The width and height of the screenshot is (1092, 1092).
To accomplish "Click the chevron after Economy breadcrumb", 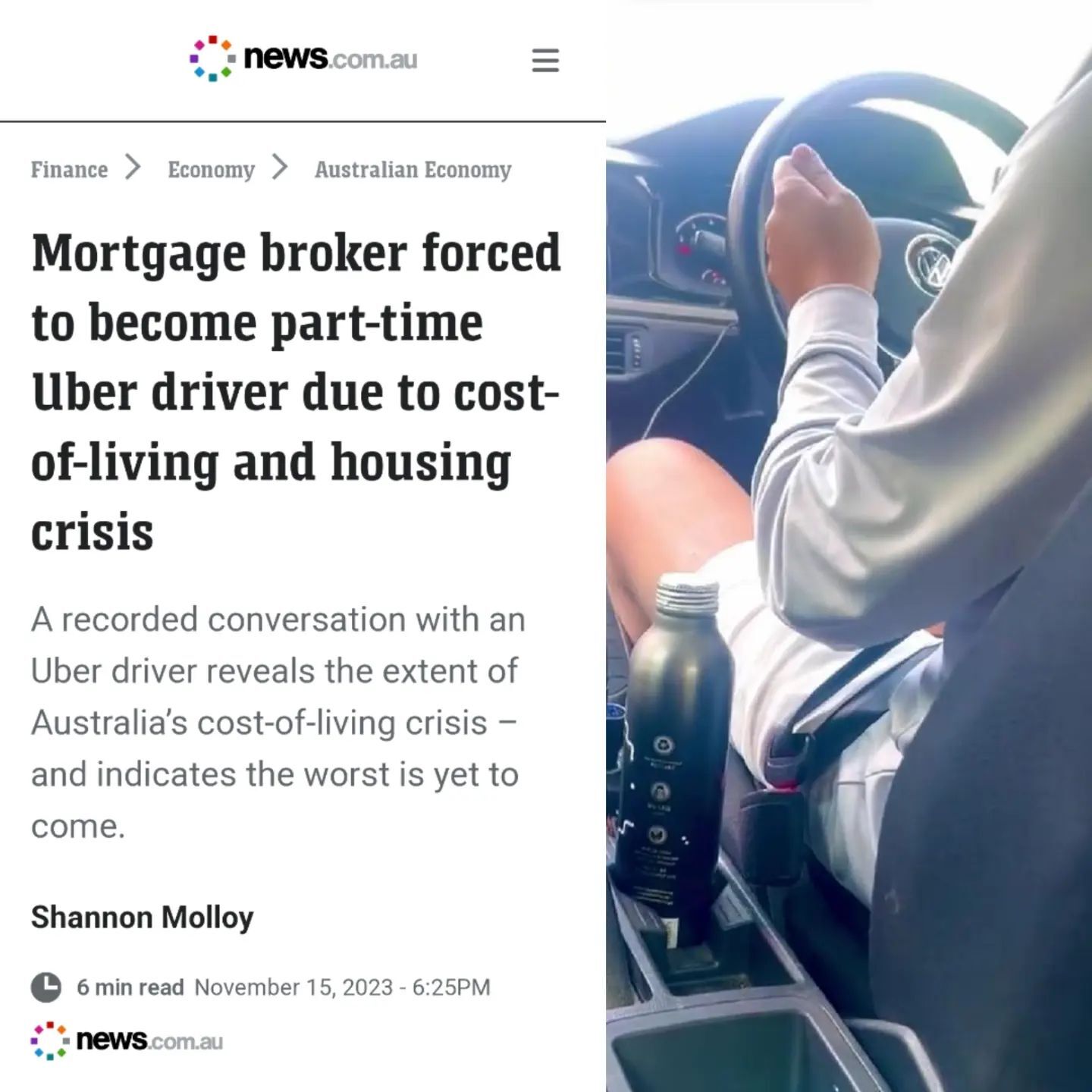I will point(281,167).
